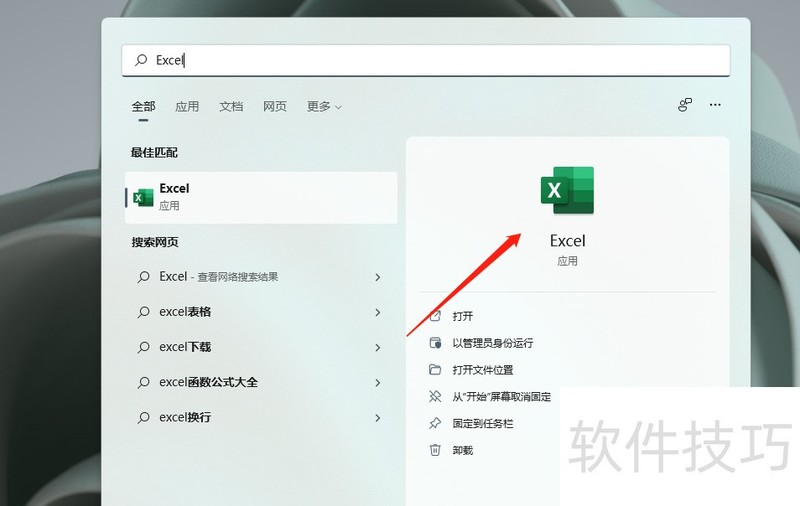Image resolution: width=800 pixels, height=506 pixels.
Task: Switch to the 网页 tab
Action: click(274, 106)
